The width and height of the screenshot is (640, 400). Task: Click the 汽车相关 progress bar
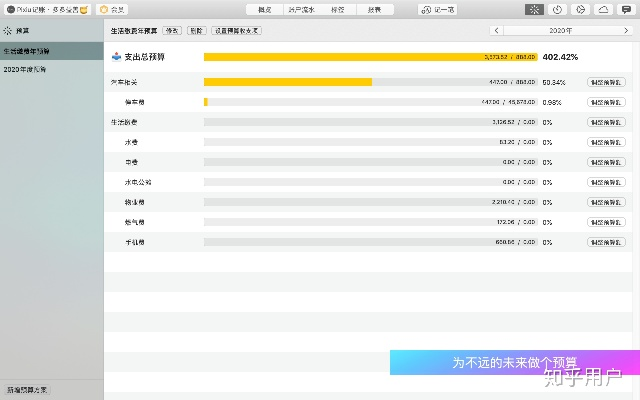371,82
